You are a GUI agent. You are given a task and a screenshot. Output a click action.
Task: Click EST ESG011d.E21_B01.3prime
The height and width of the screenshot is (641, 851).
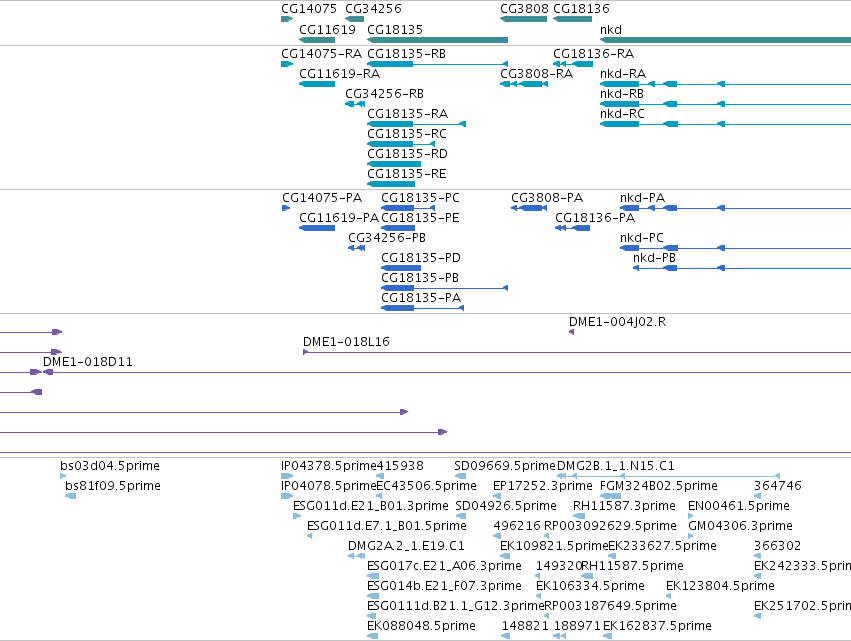coord(297,516)
